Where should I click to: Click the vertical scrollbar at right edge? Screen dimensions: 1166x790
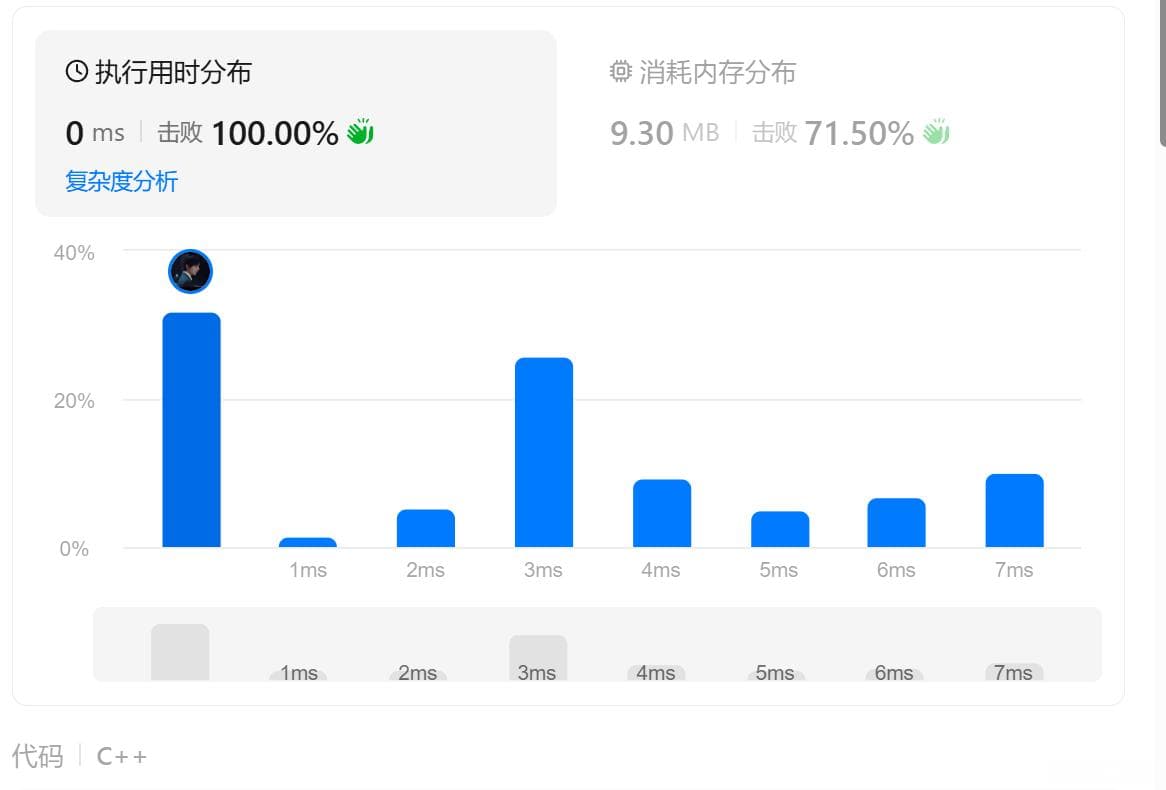coord(1162,73)
